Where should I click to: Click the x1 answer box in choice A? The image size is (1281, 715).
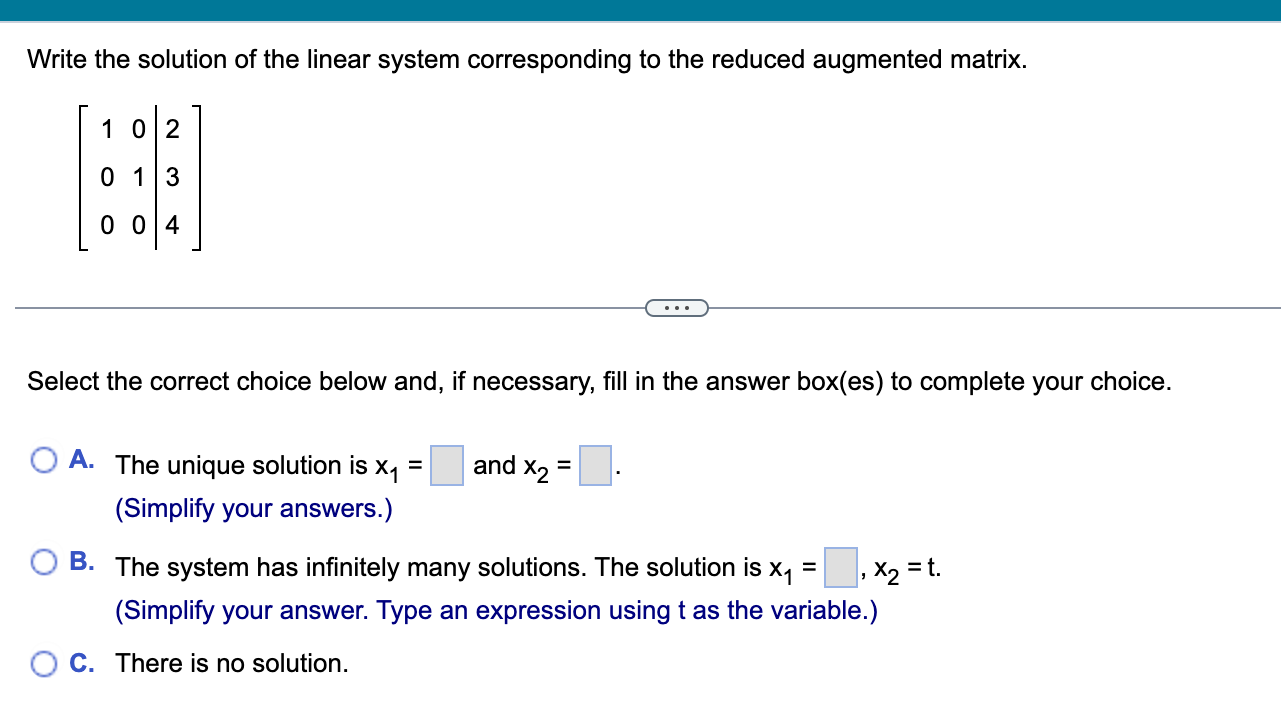pyautogui.click(x=446, y=465)
